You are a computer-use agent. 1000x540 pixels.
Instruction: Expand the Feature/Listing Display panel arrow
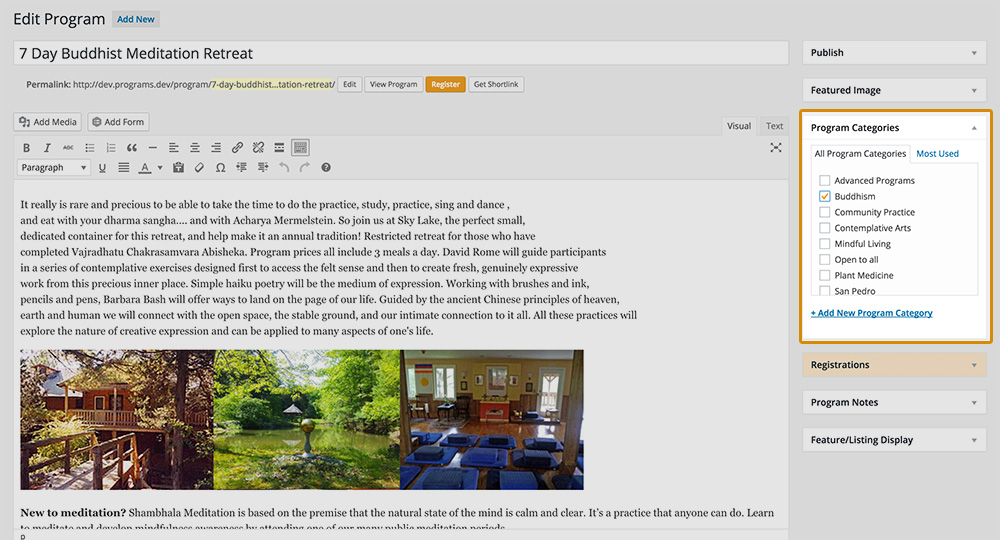[x=974, y=441]
